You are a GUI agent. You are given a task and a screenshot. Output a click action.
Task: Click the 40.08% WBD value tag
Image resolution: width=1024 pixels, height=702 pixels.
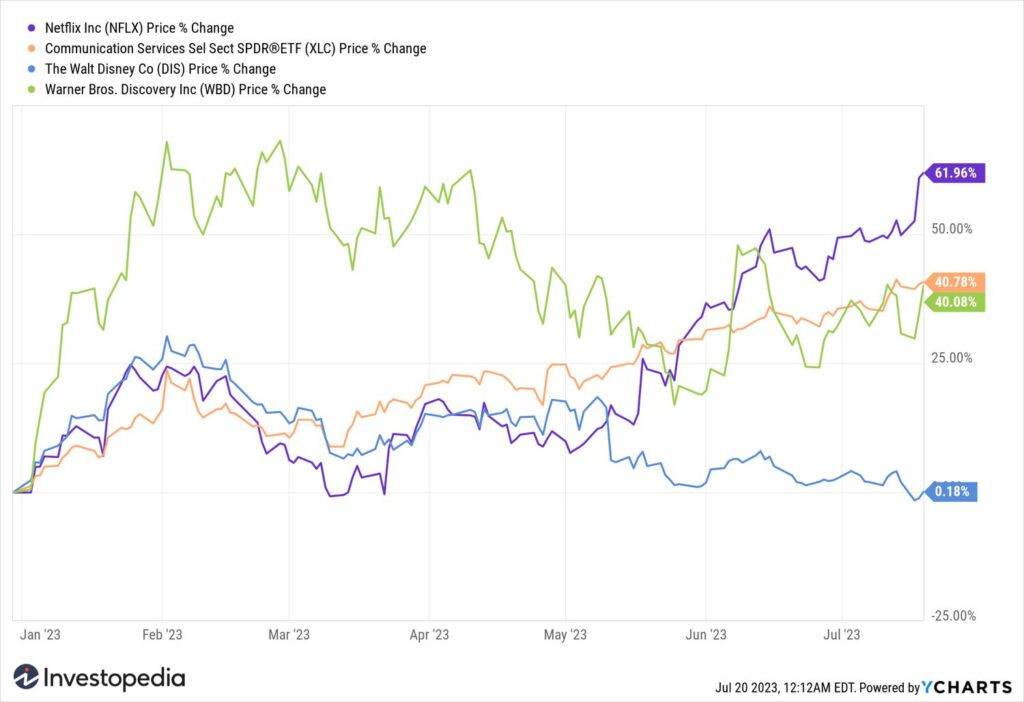point(954,302)
